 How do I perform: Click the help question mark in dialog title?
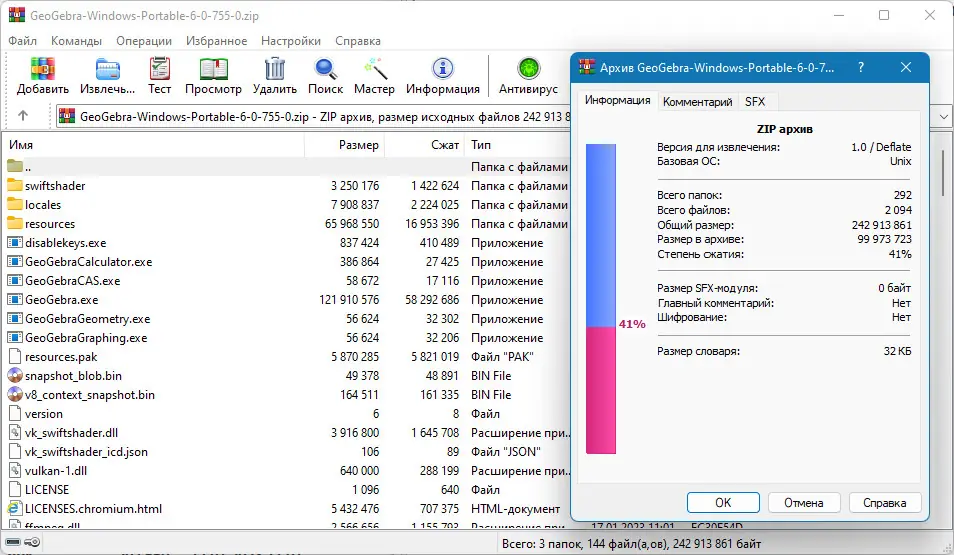coord(861,68)
